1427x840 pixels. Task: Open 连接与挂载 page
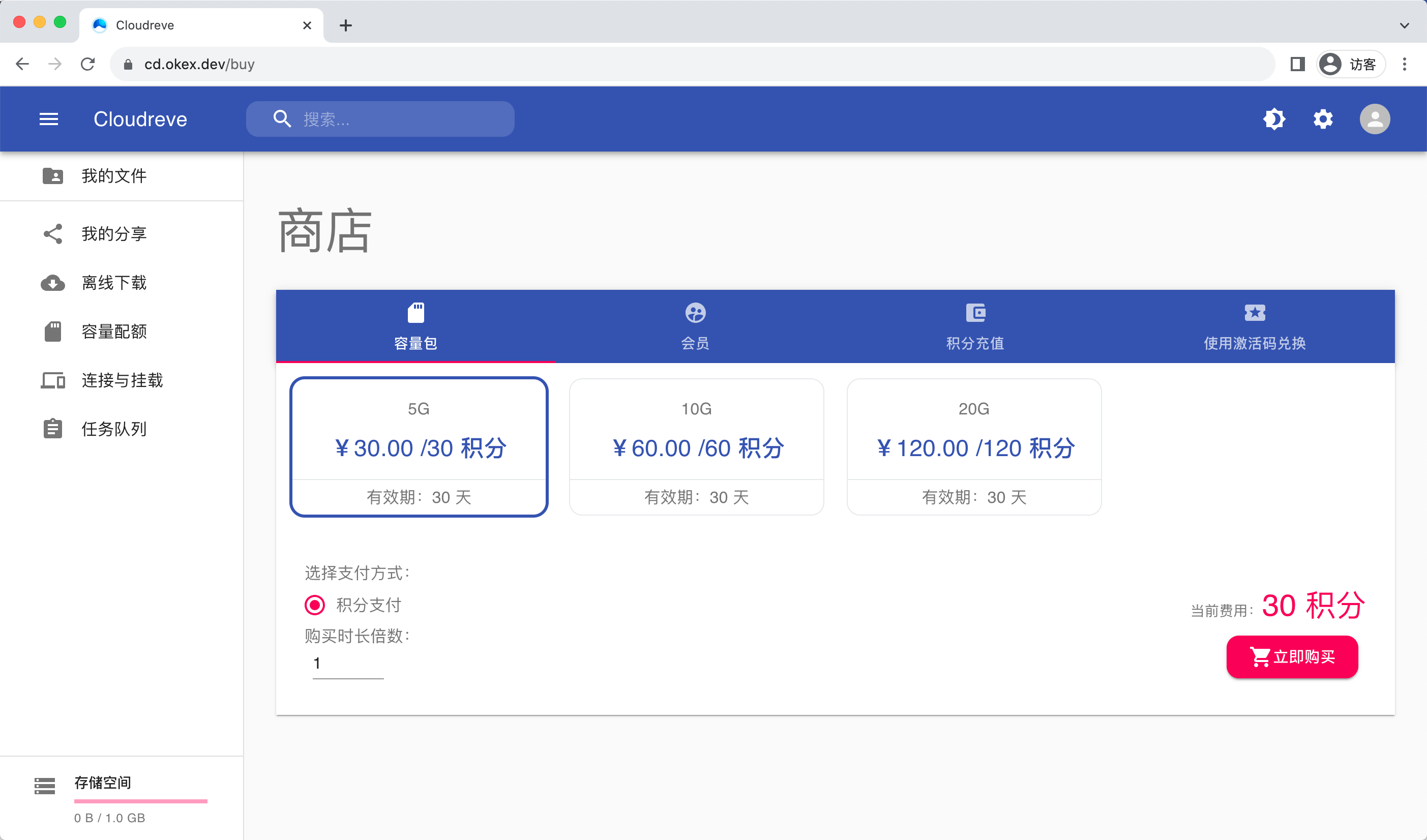point(122,380)
